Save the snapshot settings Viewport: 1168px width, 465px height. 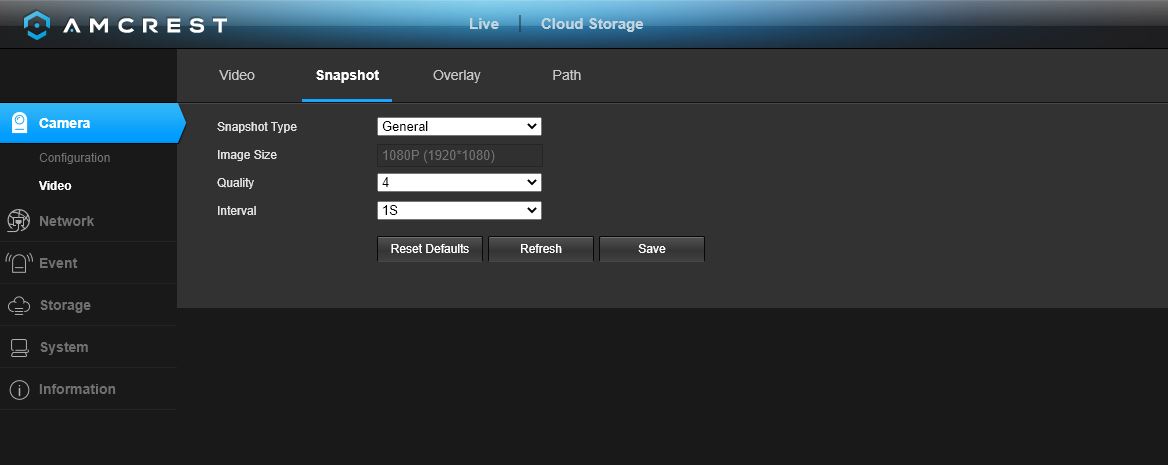point(652,249)
